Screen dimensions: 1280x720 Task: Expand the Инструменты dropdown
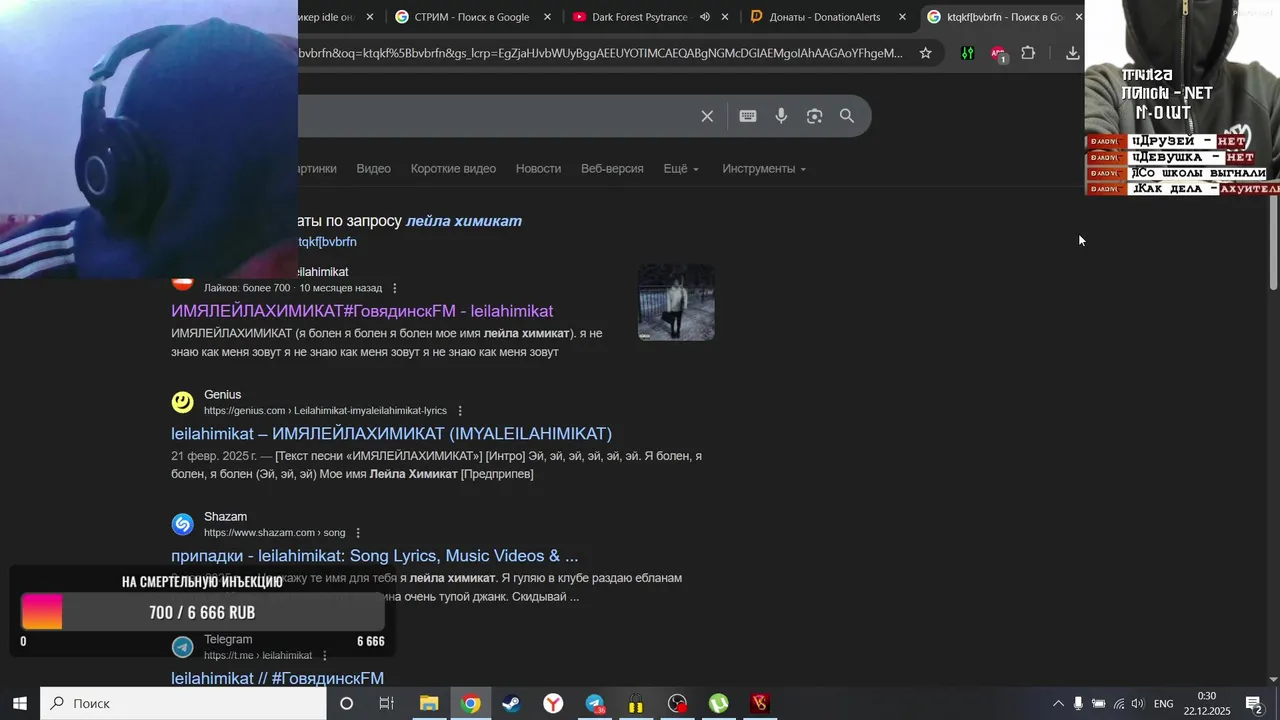point(764,168)
